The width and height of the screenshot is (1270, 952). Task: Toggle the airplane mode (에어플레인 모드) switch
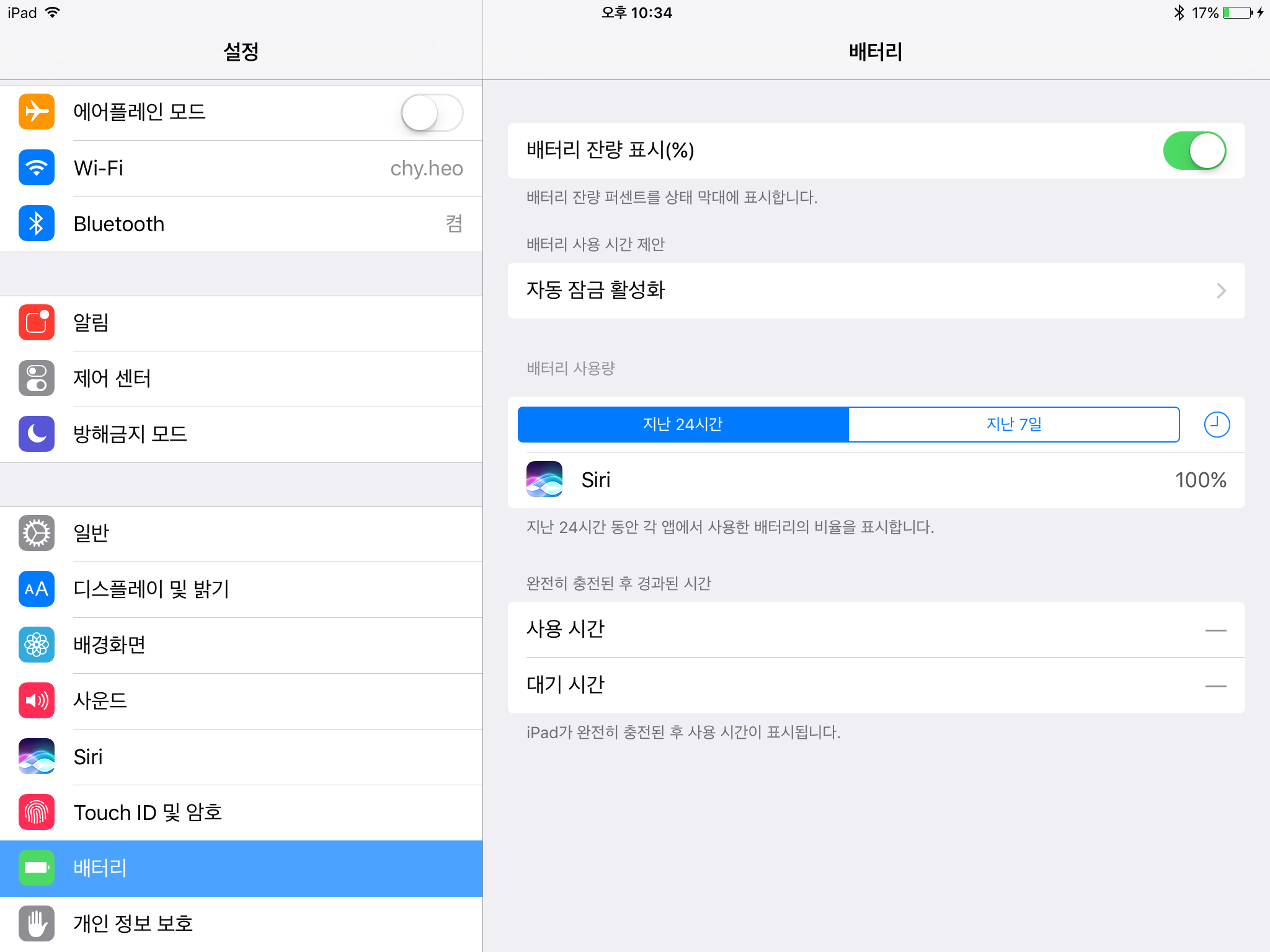coord(432,113)
